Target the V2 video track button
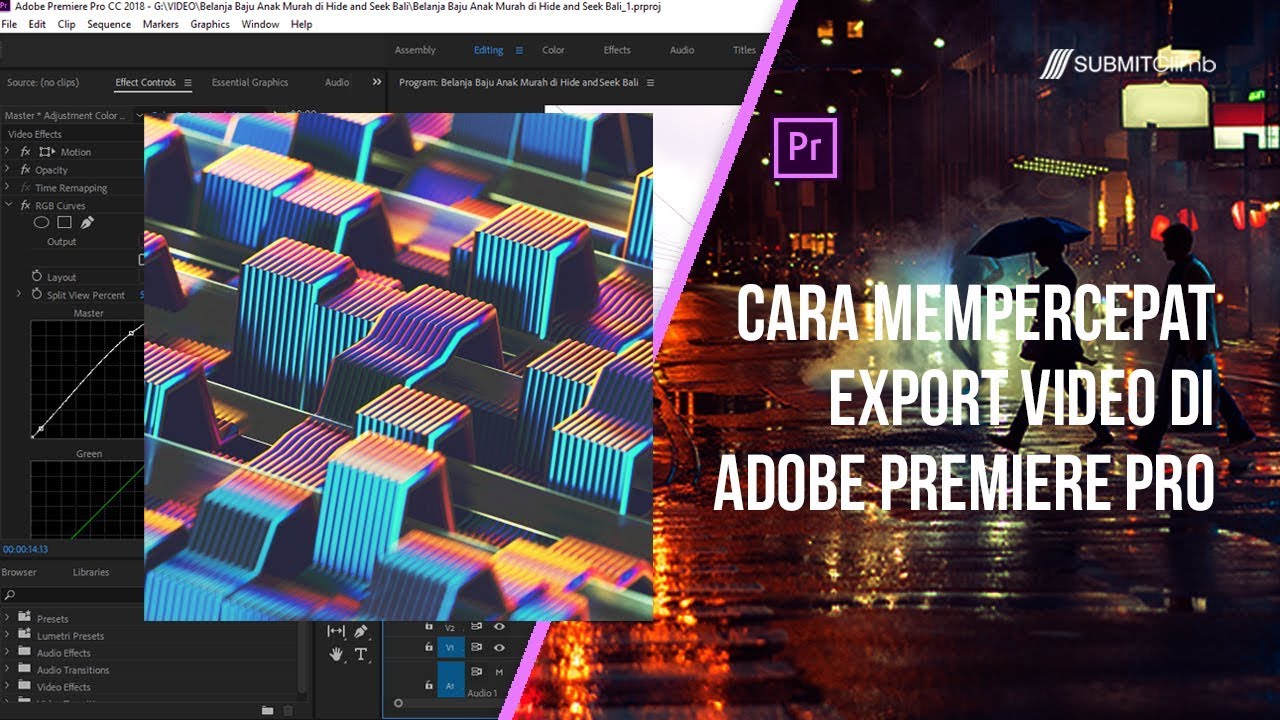Viewport: 1280px width, 720px height. point(450,627)
